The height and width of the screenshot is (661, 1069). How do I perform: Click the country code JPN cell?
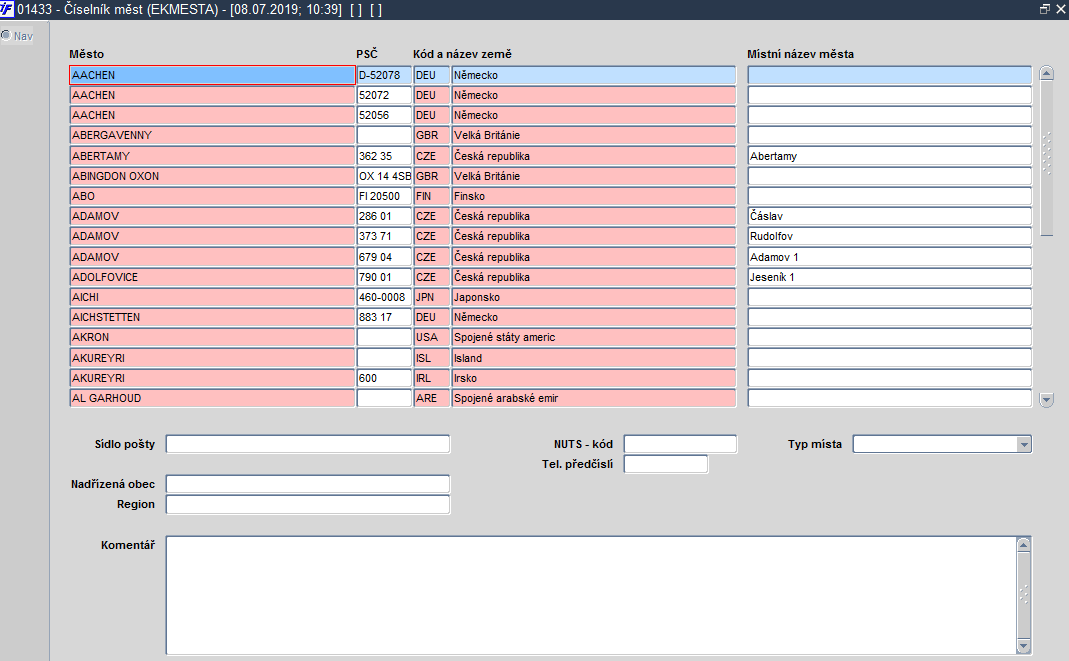(x=432, y=297)
